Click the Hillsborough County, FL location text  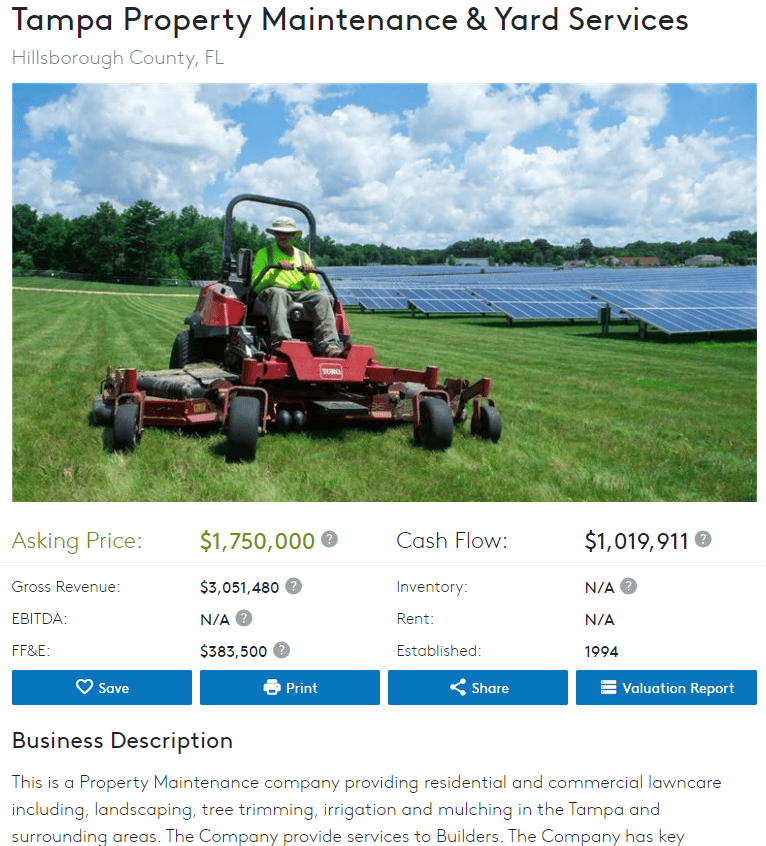[118, 58]
